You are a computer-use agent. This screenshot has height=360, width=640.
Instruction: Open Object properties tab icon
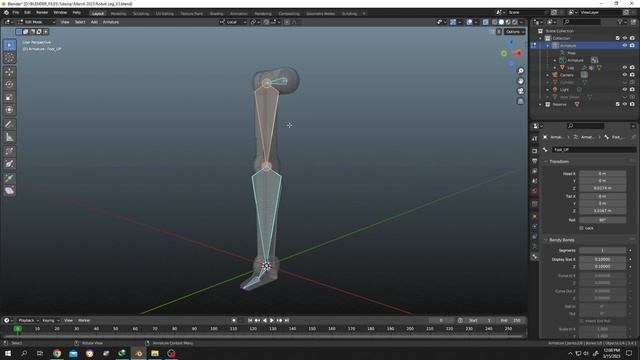(x=535, y=216)
